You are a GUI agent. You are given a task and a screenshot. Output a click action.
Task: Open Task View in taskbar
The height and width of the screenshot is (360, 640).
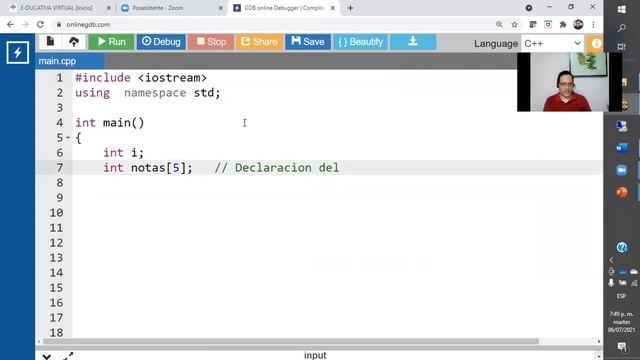pyautogui.click(x=622, y=47)
